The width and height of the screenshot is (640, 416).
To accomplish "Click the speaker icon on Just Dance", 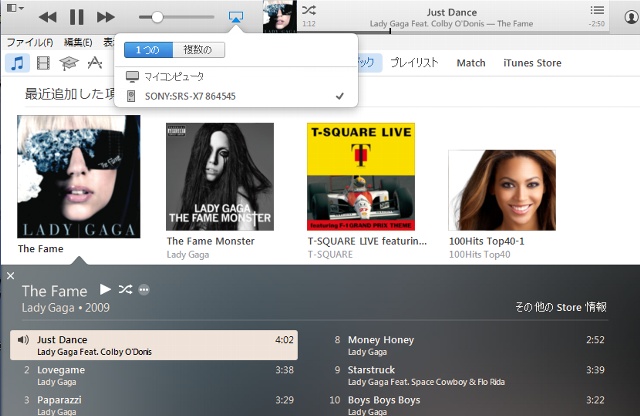I will tap(23, 340).
